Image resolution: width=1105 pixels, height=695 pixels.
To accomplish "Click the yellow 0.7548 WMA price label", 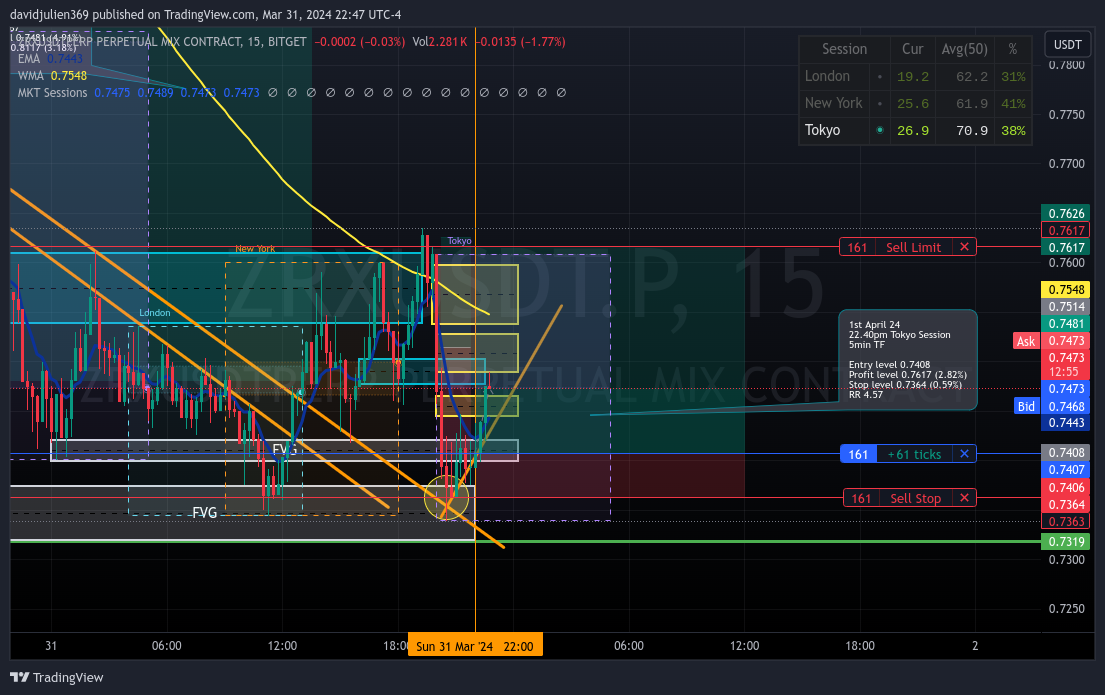I will [1066, 290].
